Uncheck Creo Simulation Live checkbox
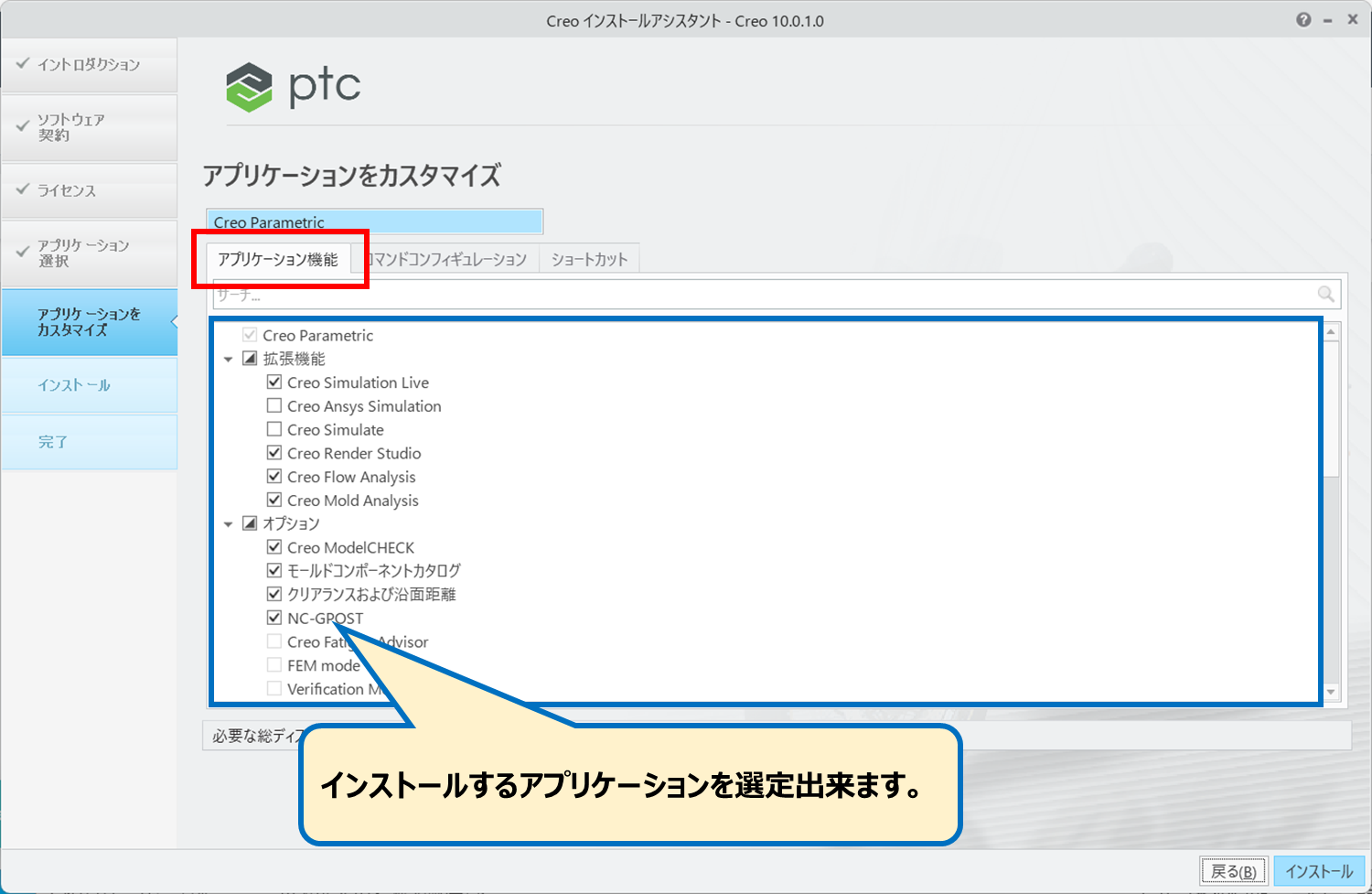Screen dimensions: 1372x894 [x=274, y=382]
